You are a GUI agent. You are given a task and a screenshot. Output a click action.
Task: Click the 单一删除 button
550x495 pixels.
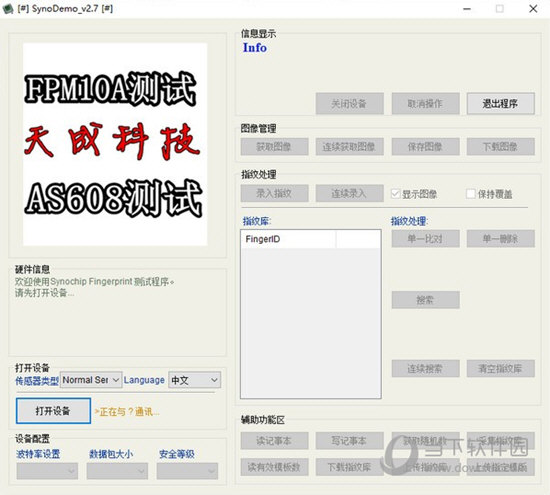click(501, 239)
